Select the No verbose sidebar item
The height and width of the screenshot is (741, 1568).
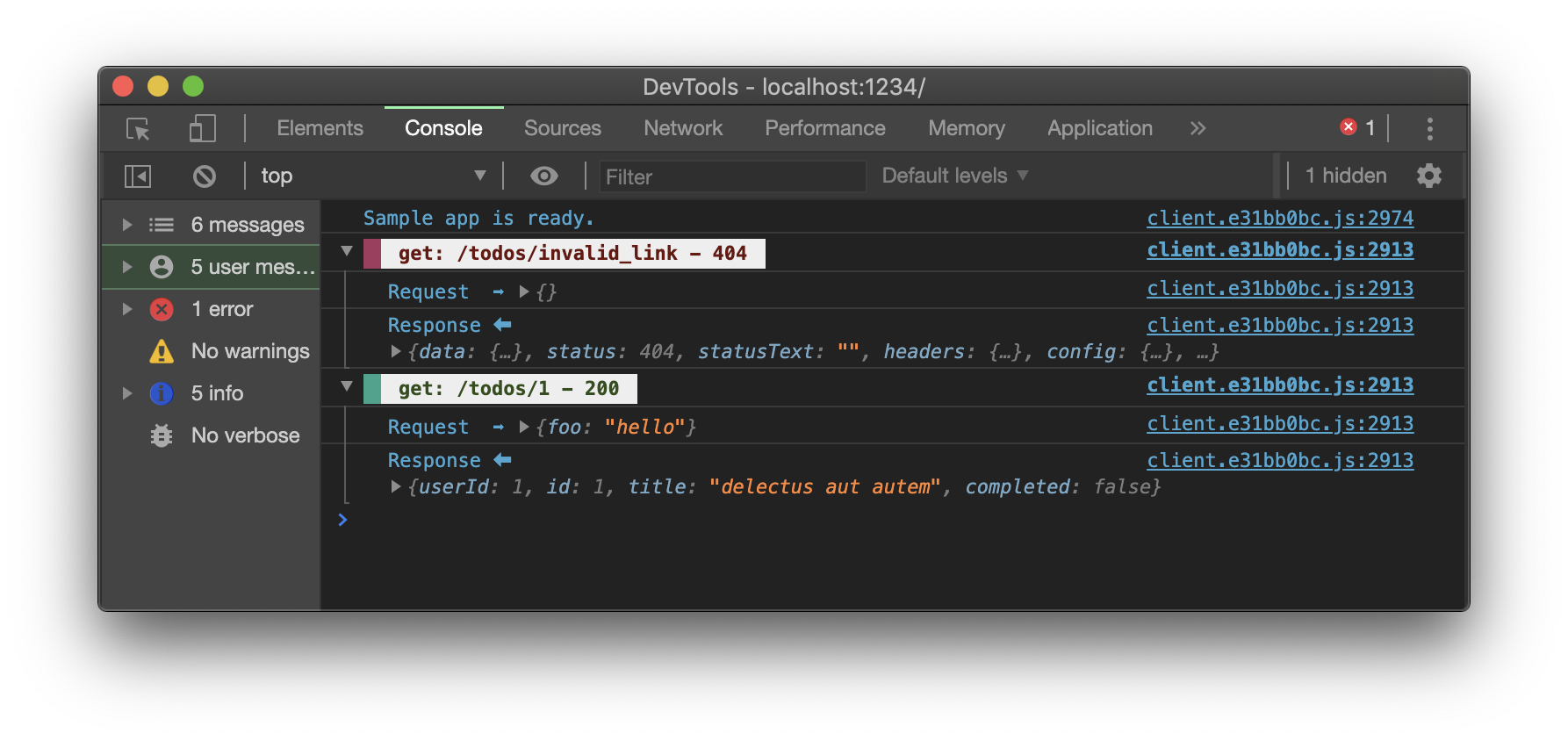coord(211,435)
